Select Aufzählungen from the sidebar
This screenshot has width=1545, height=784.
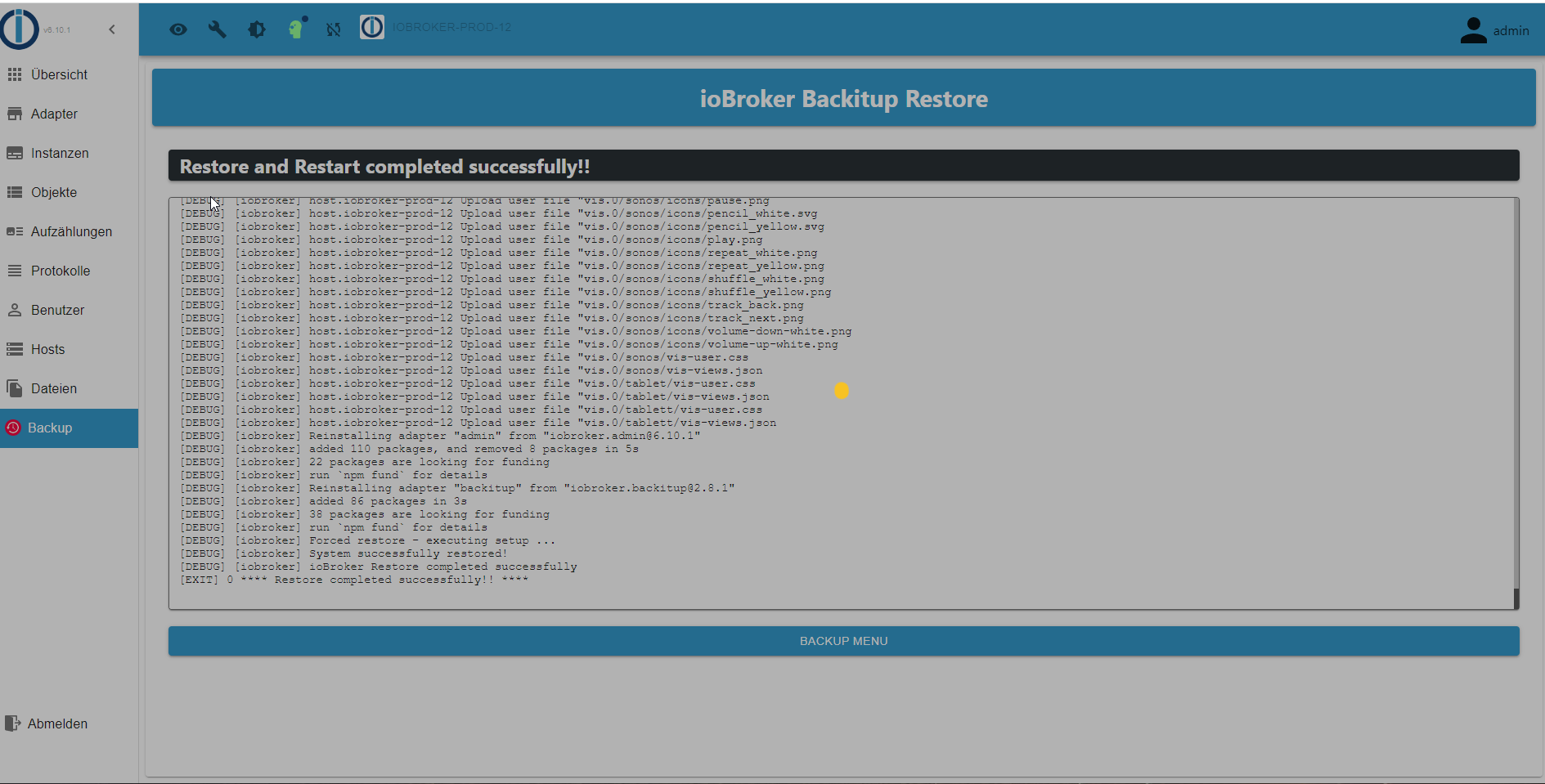[x=69, y=231]
